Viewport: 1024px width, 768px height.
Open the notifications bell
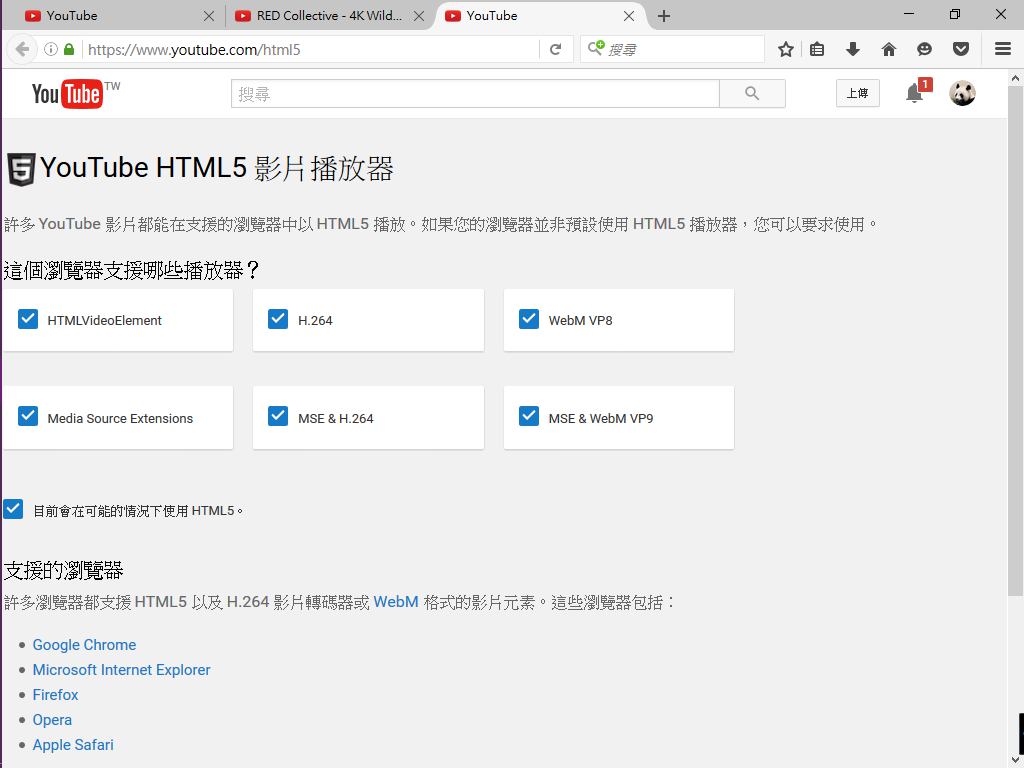pos(914,93)
